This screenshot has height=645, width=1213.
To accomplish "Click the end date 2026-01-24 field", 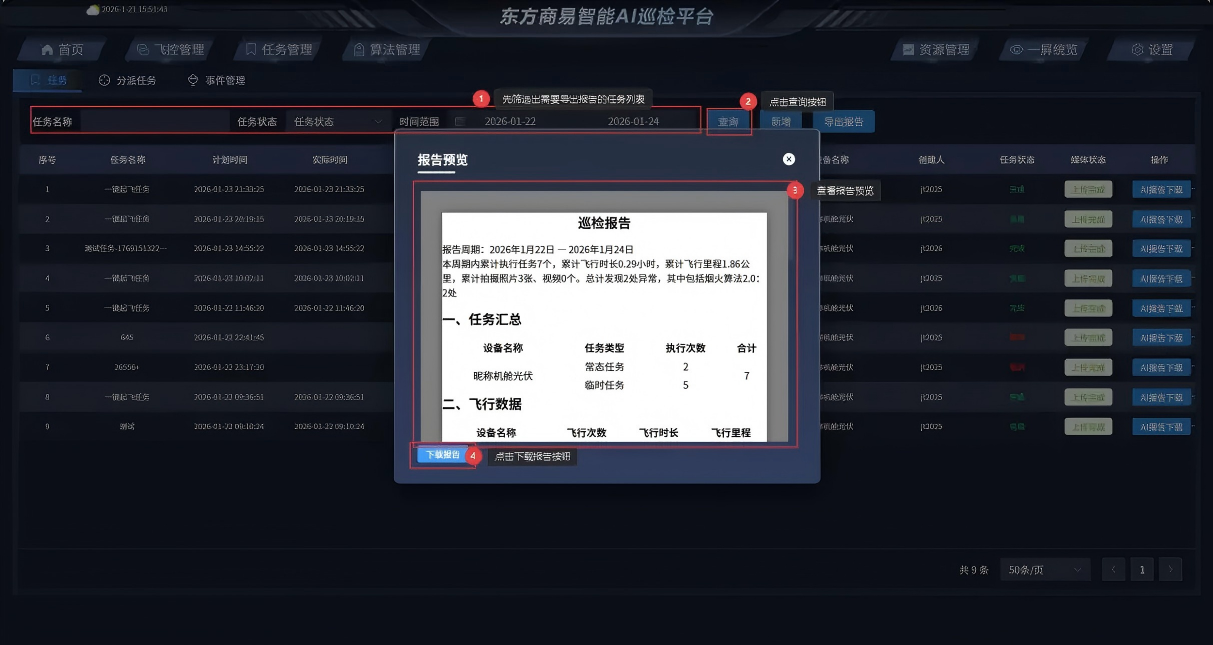I will [633, 121].
